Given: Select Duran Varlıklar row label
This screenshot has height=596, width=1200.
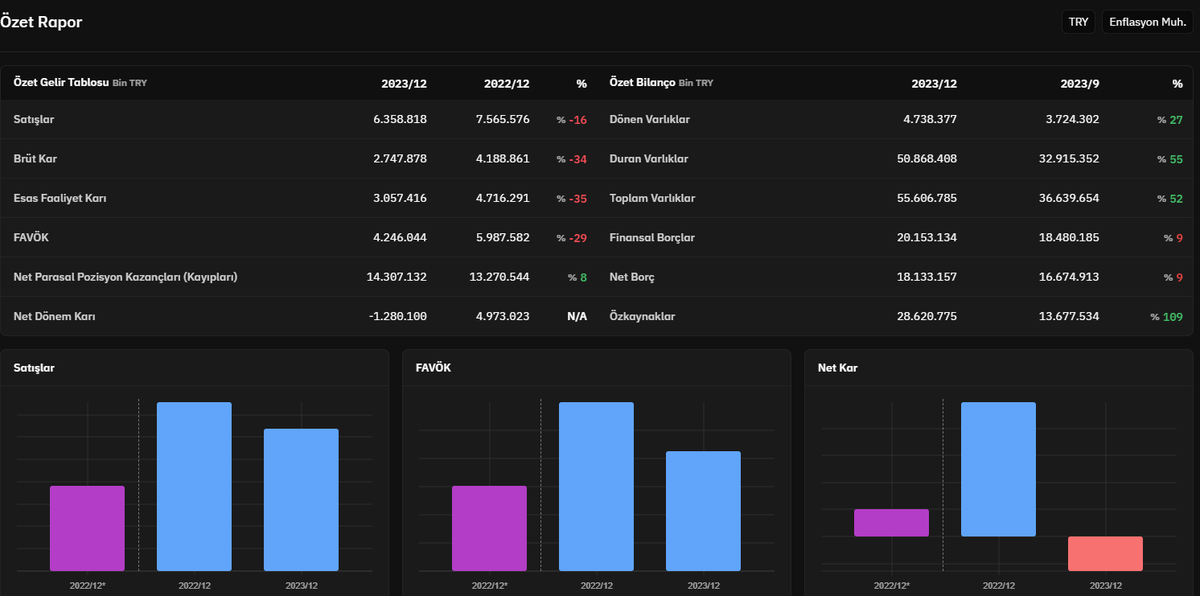Looking at the screenshot, I should click(649, 159).
